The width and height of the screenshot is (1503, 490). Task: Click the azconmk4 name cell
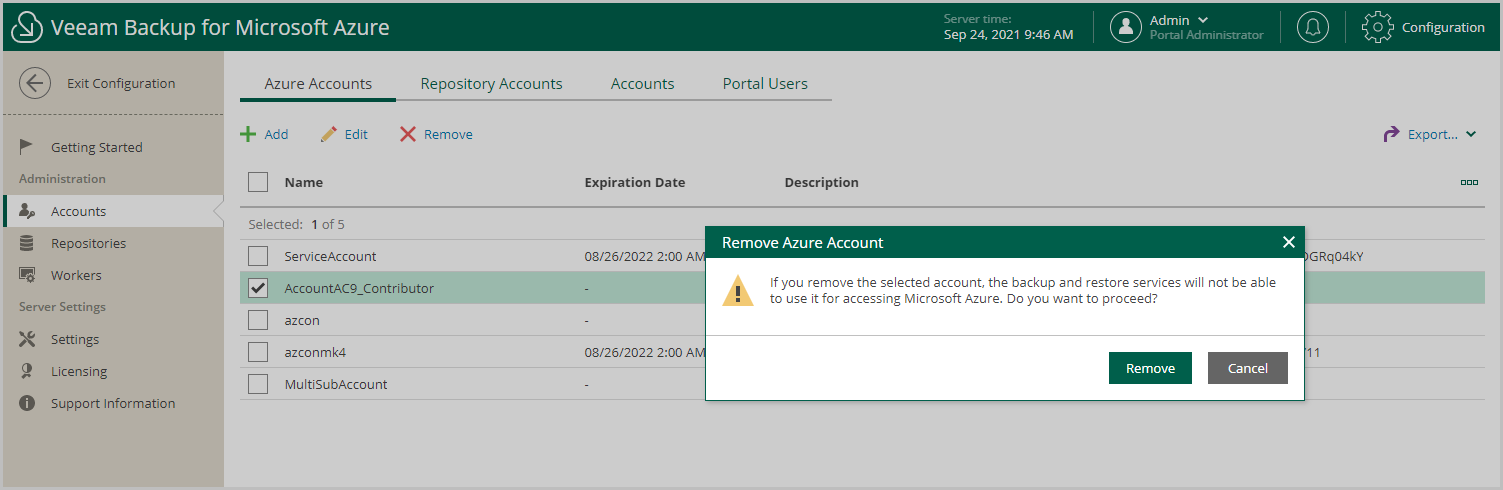click(315, 352)
